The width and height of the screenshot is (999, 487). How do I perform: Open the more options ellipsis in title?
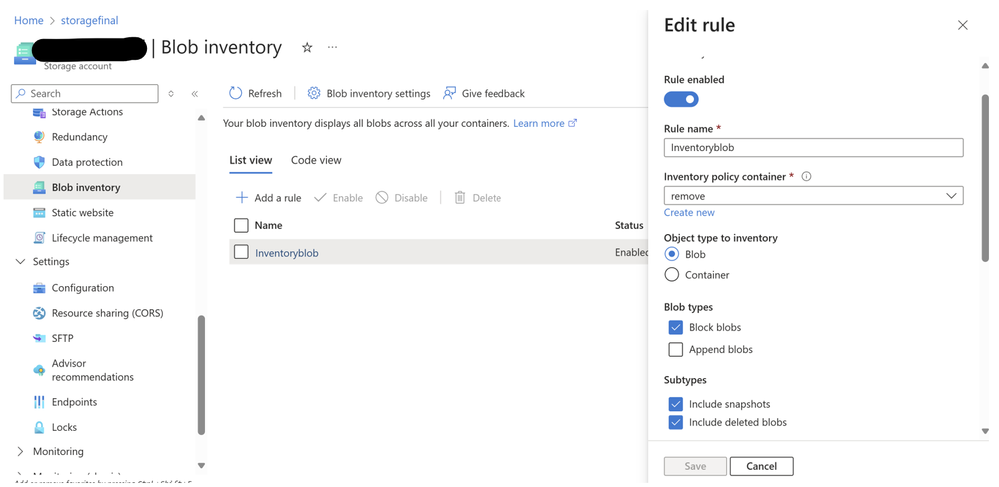[x=333, y=47]
